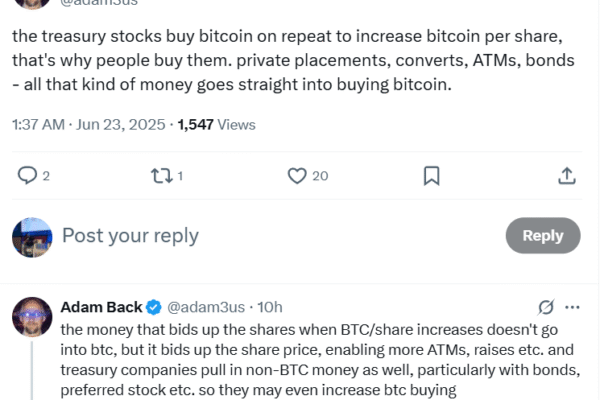This screenshot has height=400, width=600.
Task: Open the more options menu on Adam Back's reply
Action: click(x=572, y=307)
